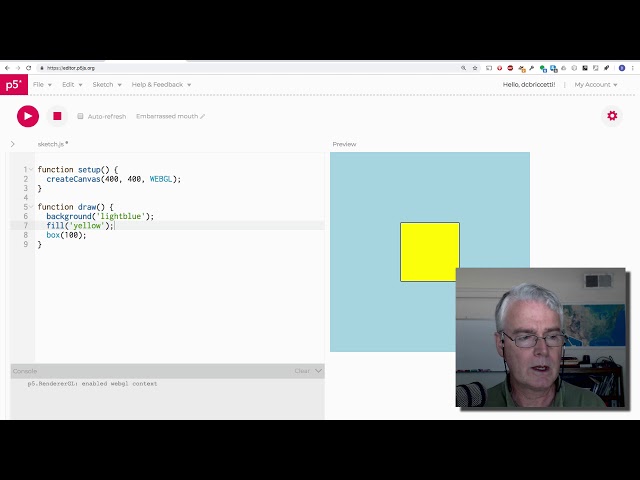The height and width of the screenshot is (480, 640).
Task: Open the browser three-dot menu
Action: tap(633, 68)
